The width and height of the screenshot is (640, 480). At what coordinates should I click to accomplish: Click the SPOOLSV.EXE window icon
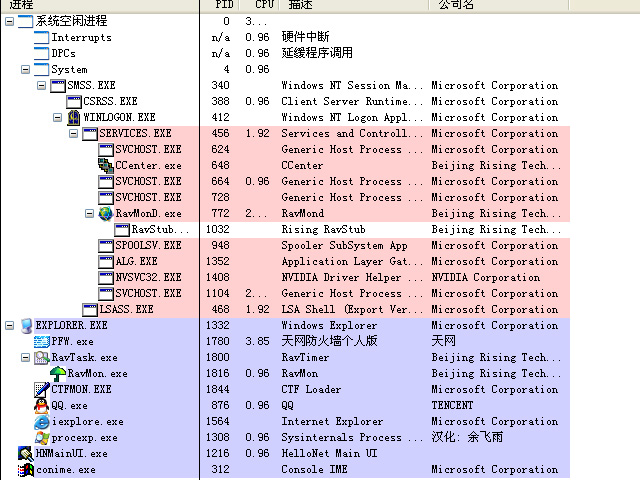pos(106,246)
